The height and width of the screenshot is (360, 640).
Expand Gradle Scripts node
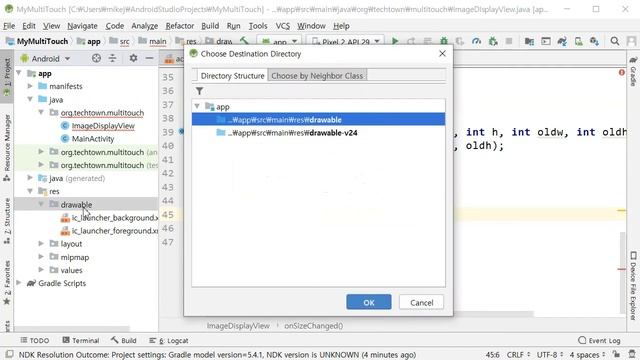19,283
